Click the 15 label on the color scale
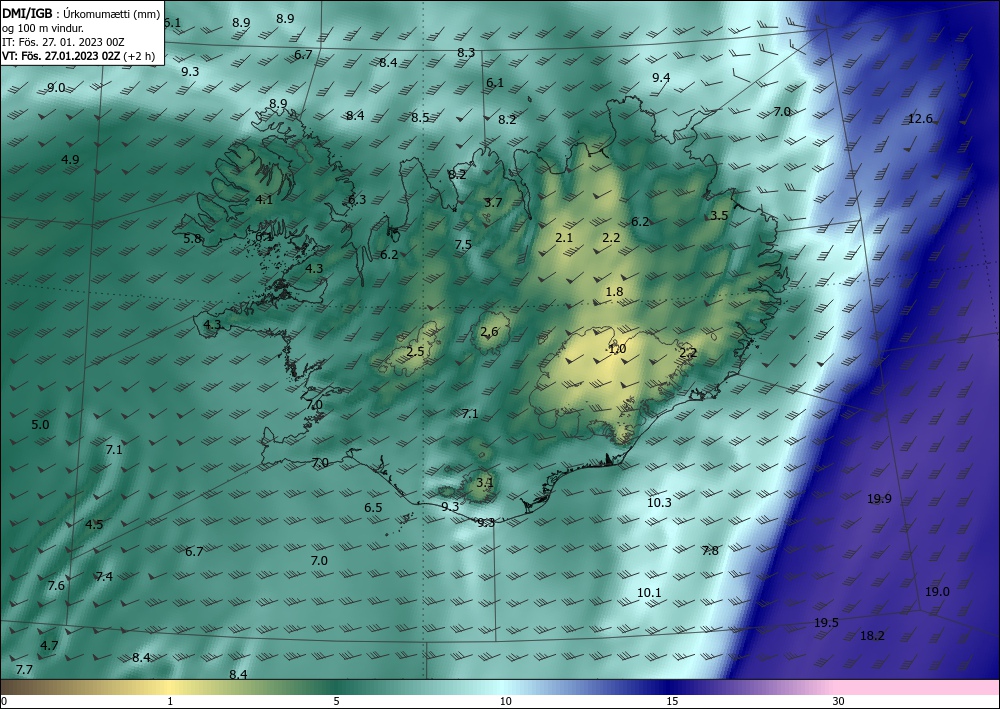The image size is (1000, 709). tap(672, 702)
